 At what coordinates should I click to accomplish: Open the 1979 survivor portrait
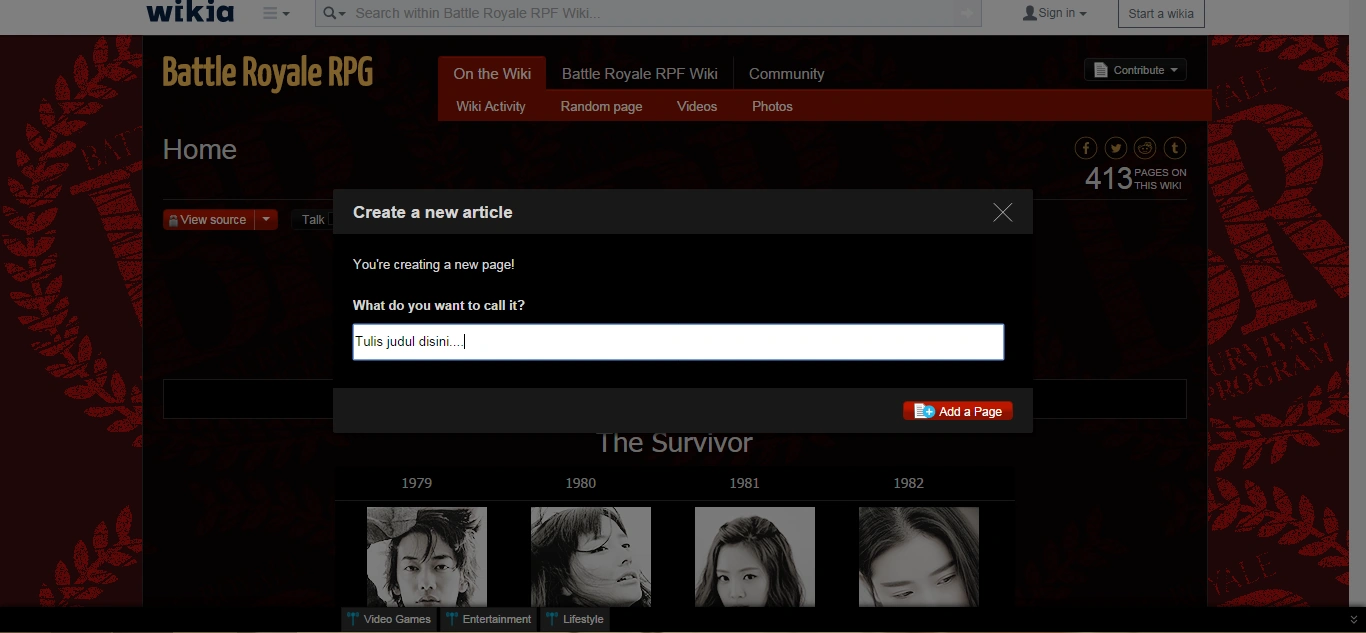point(427,556)
